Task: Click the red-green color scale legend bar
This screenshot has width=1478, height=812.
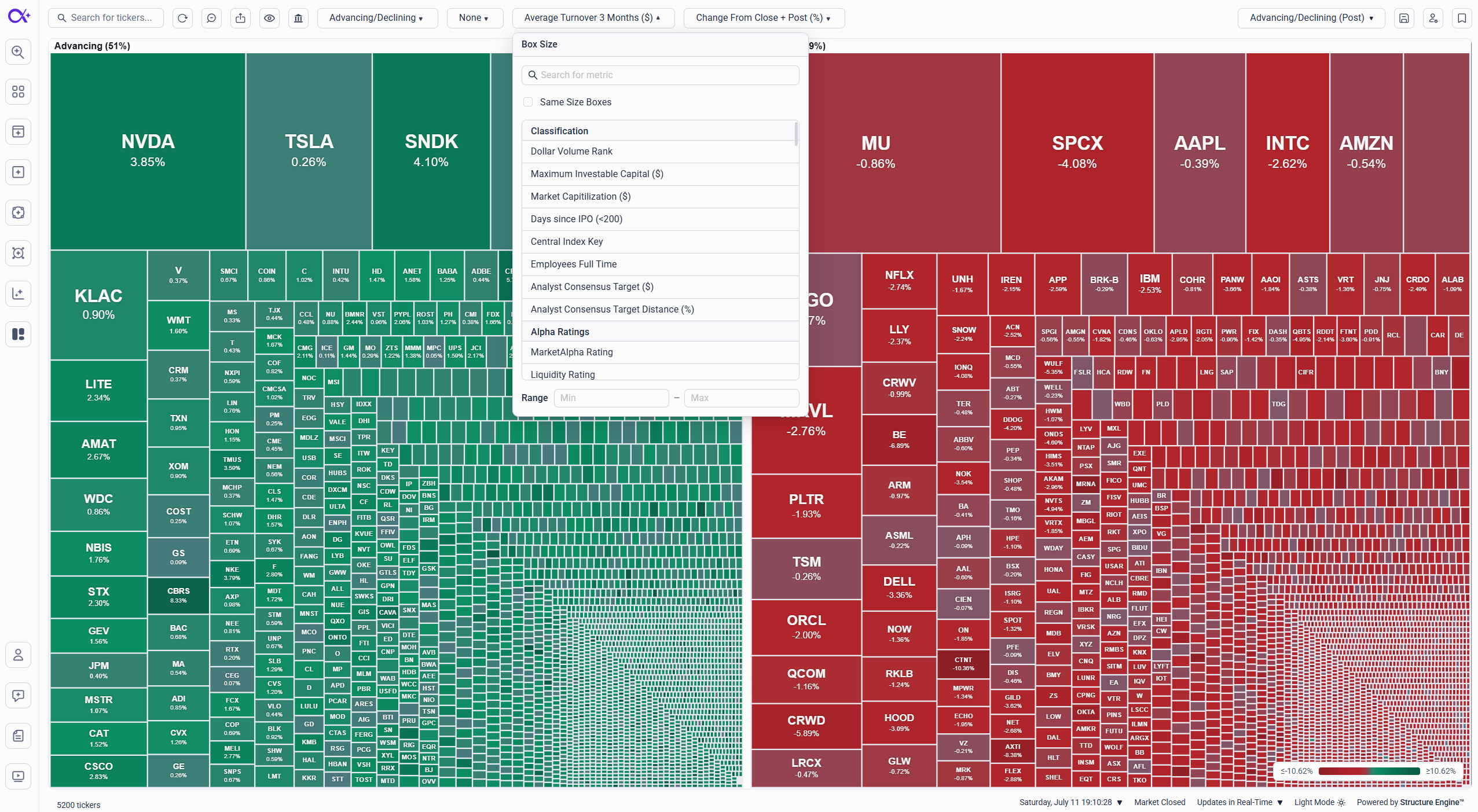Action: pyautogui.click(x=1369, y=771)
